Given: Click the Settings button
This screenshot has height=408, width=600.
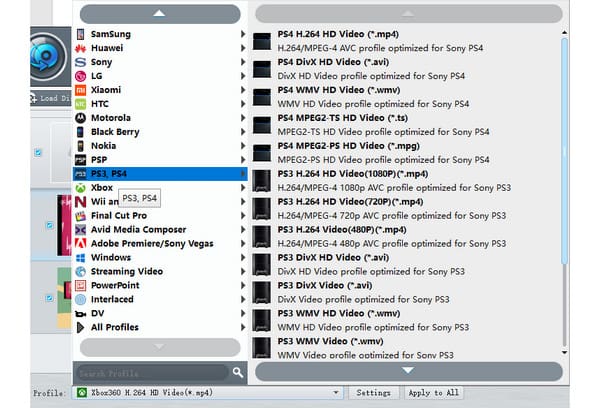Looking at the screenshot, I should tap(373, 393).
